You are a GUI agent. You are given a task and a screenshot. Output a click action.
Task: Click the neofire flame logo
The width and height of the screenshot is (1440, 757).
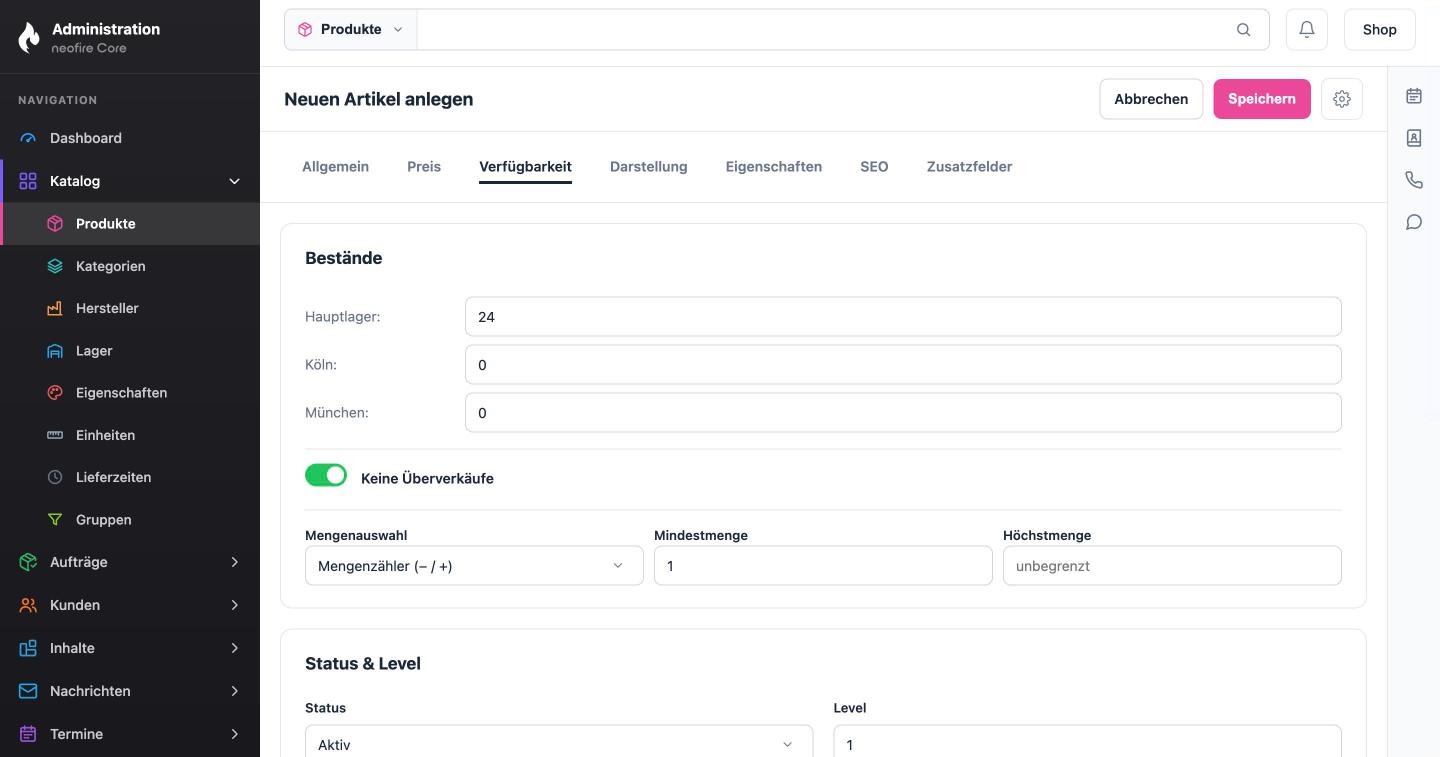tap(30, 37)
